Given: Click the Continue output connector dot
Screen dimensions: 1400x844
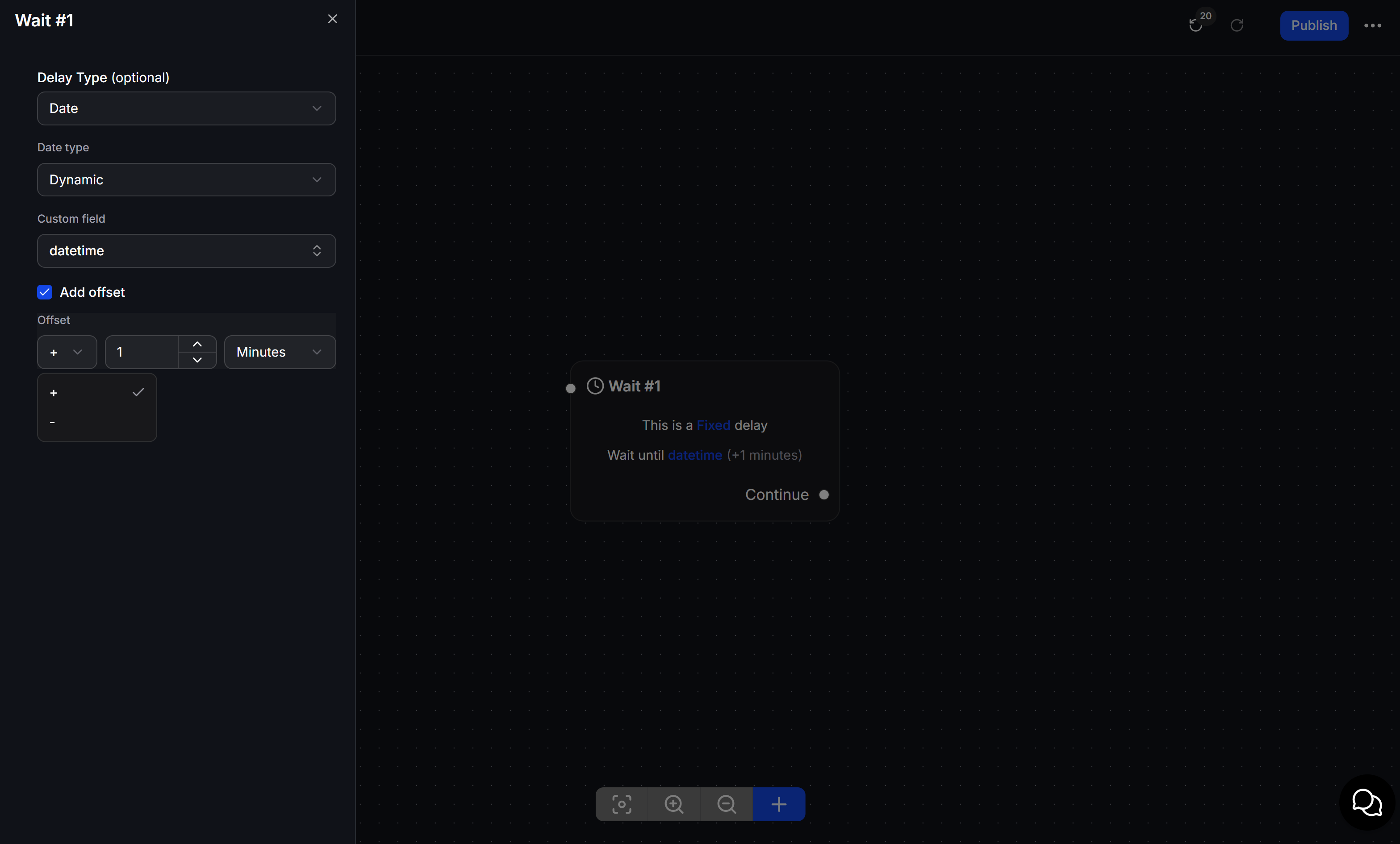Looking at the screenshot, I should pyautogui.click(x=824, y=495).
